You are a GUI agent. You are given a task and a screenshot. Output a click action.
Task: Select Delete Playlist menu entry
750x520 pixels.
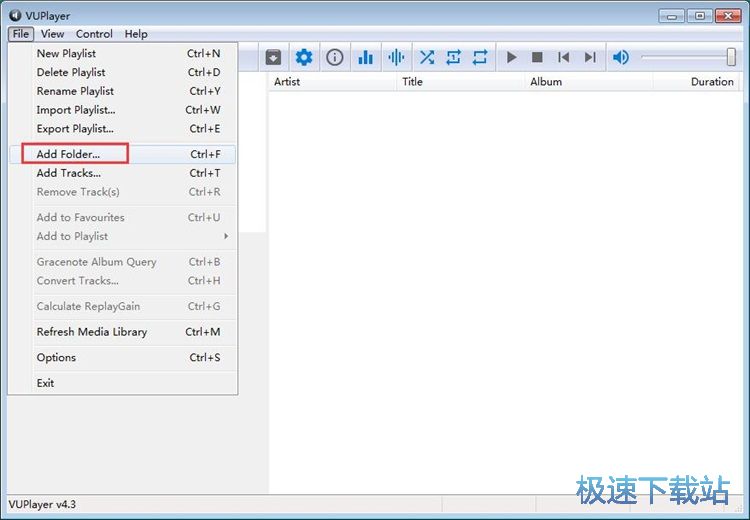[122, 72]
